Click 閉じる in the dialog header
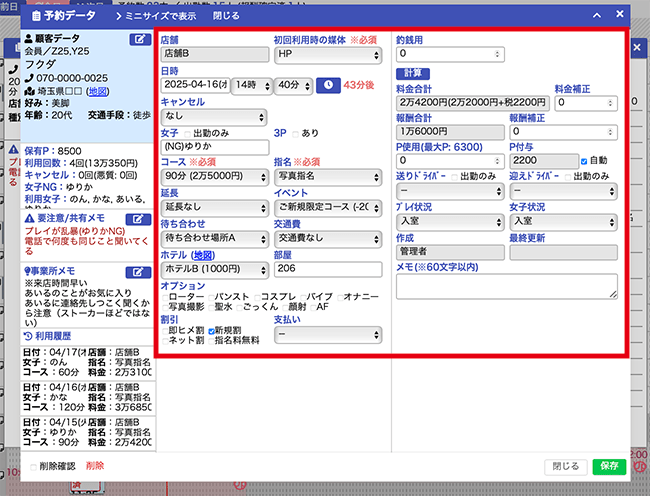 tap(226, 16)
